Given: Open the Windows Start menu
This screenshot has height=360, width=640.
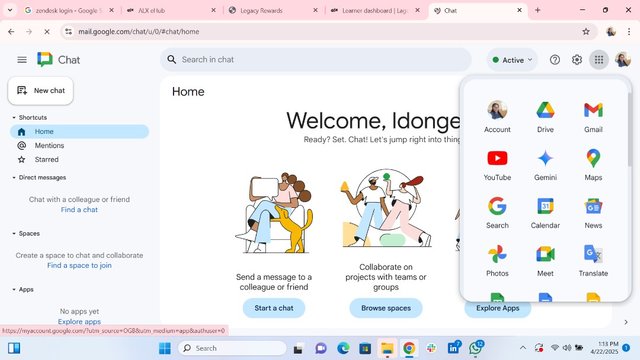Looking at the screenshot, I should [165, 348].
